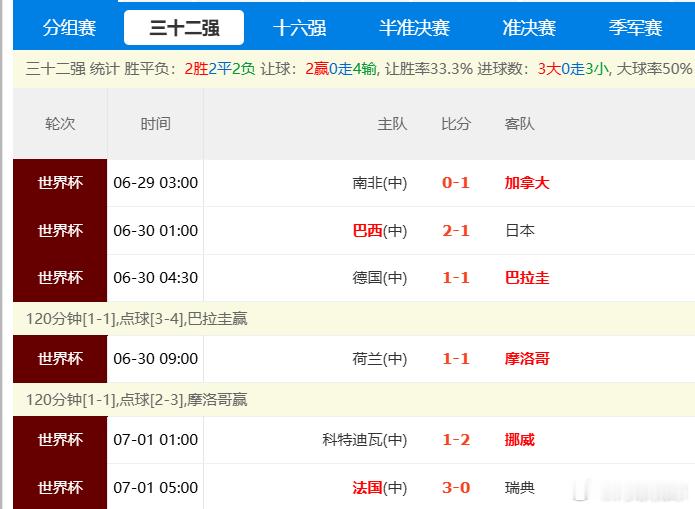The width and height of the screenshot is (695, 509).
Task: Click the 2赢0走4输 handicap statistic
Action: pyautogui.click(x=341, y=69)
